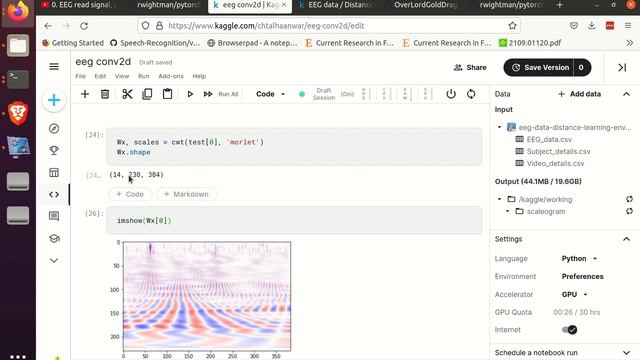
Task: Open the GPU accelerator dropdown
Action: point(575,295)
